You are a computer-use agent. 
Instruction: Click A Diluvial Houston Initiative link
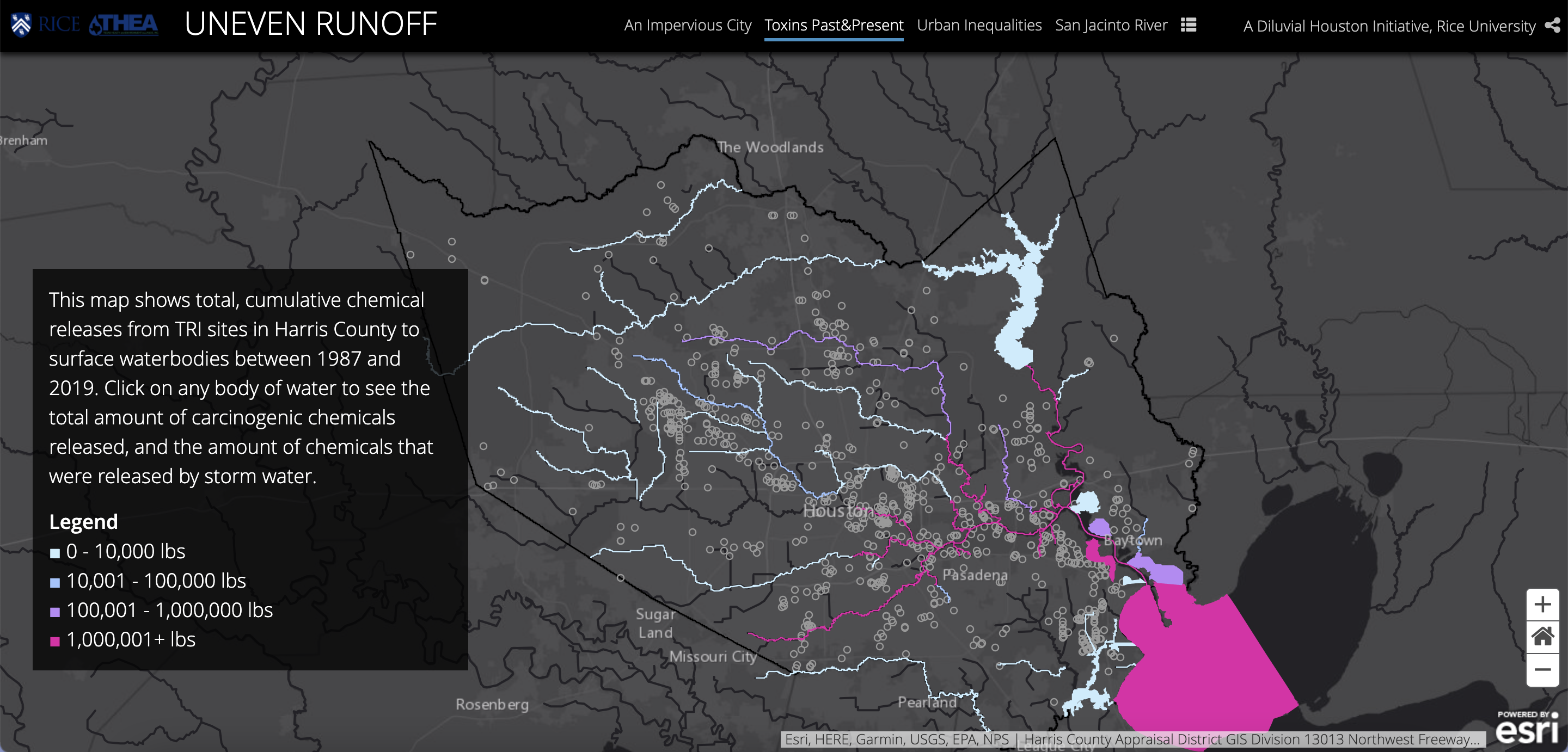1389,26
